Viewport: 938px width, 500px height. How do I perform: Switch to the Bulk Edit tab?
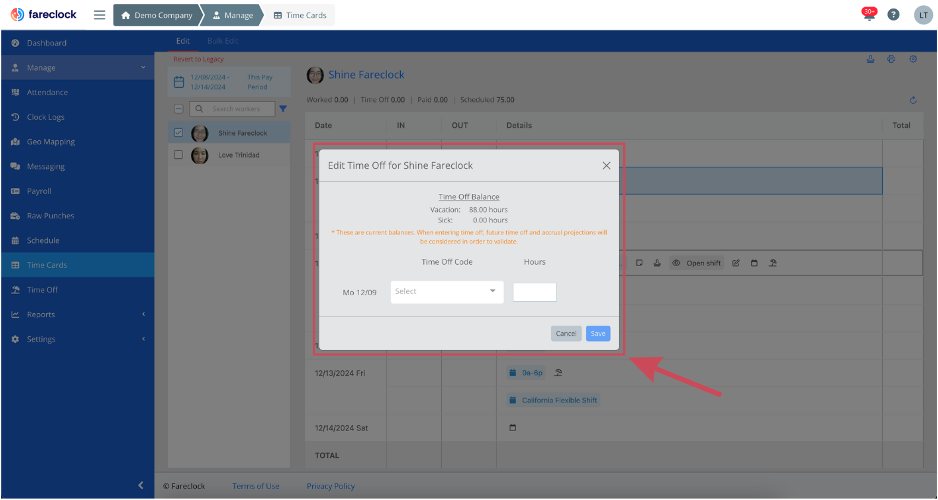[x=223, y=41]
